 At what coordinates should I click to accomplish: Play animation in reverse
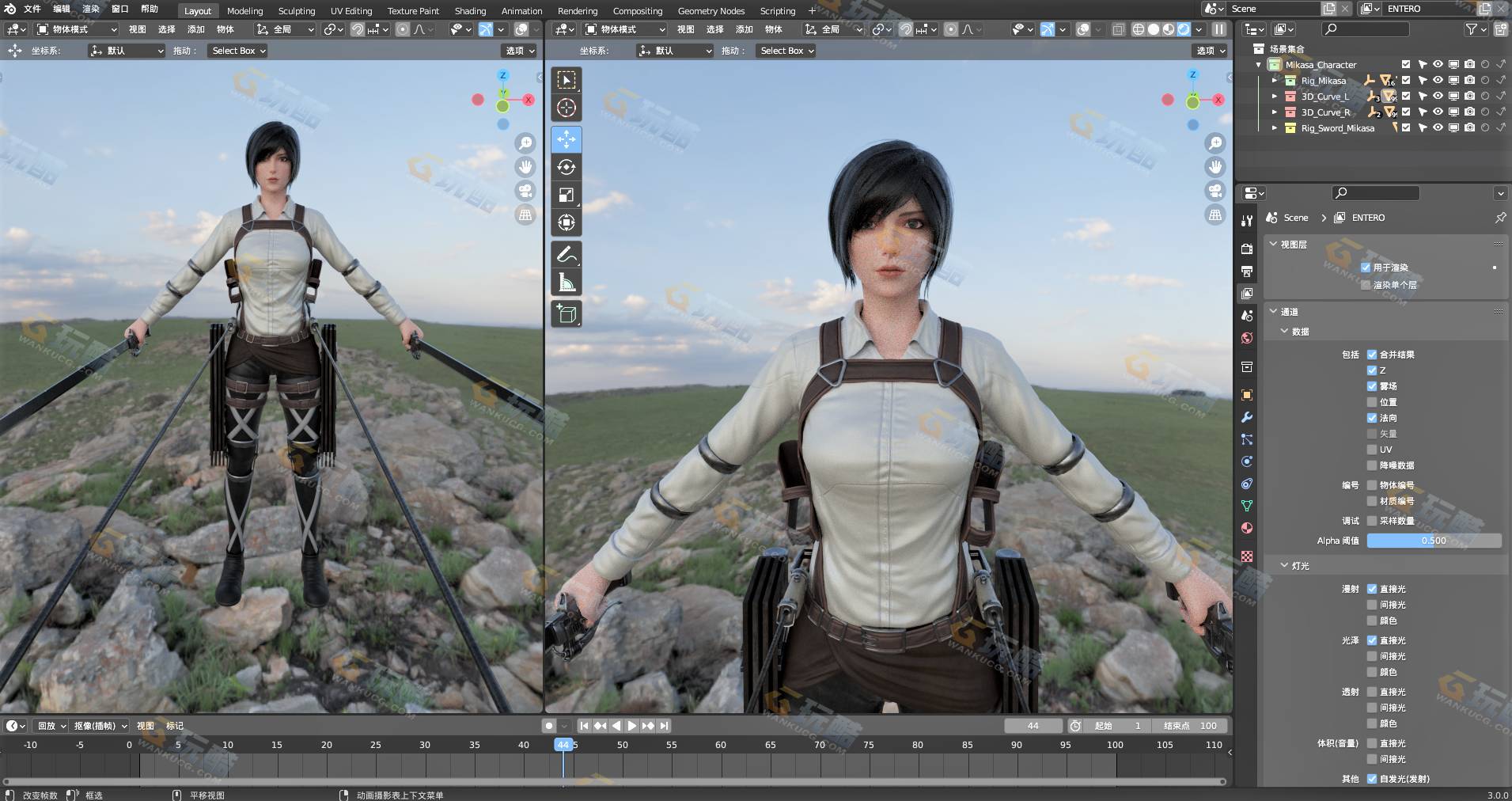click(616, 726)
